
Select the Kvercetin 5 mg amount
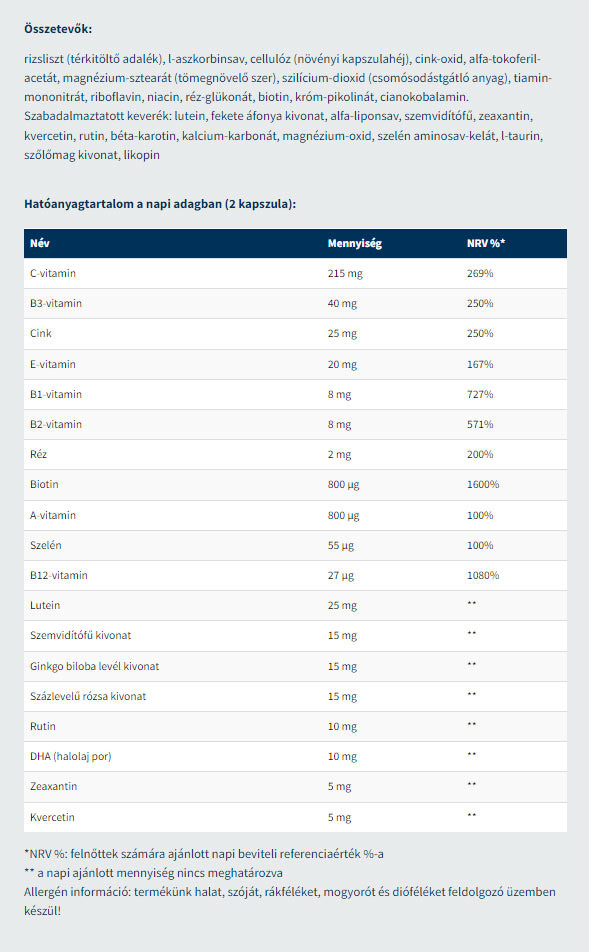pos(339,817)
